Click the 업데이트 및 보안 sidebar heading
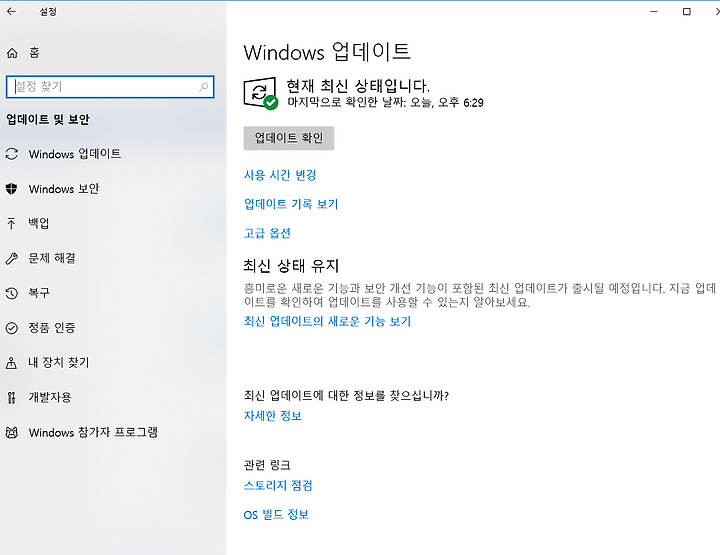The width and height of the screenshot is (720, 555). pos(48,119)
